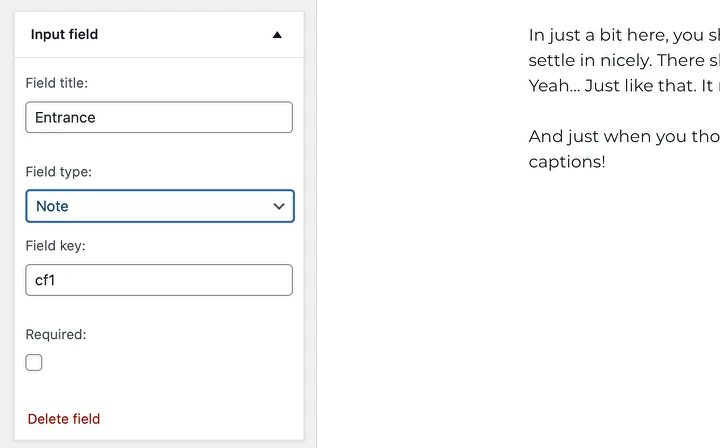Click empty panel space right of Delete field
The width and height of the screenshot is (720, 448).
coord(200,419)
